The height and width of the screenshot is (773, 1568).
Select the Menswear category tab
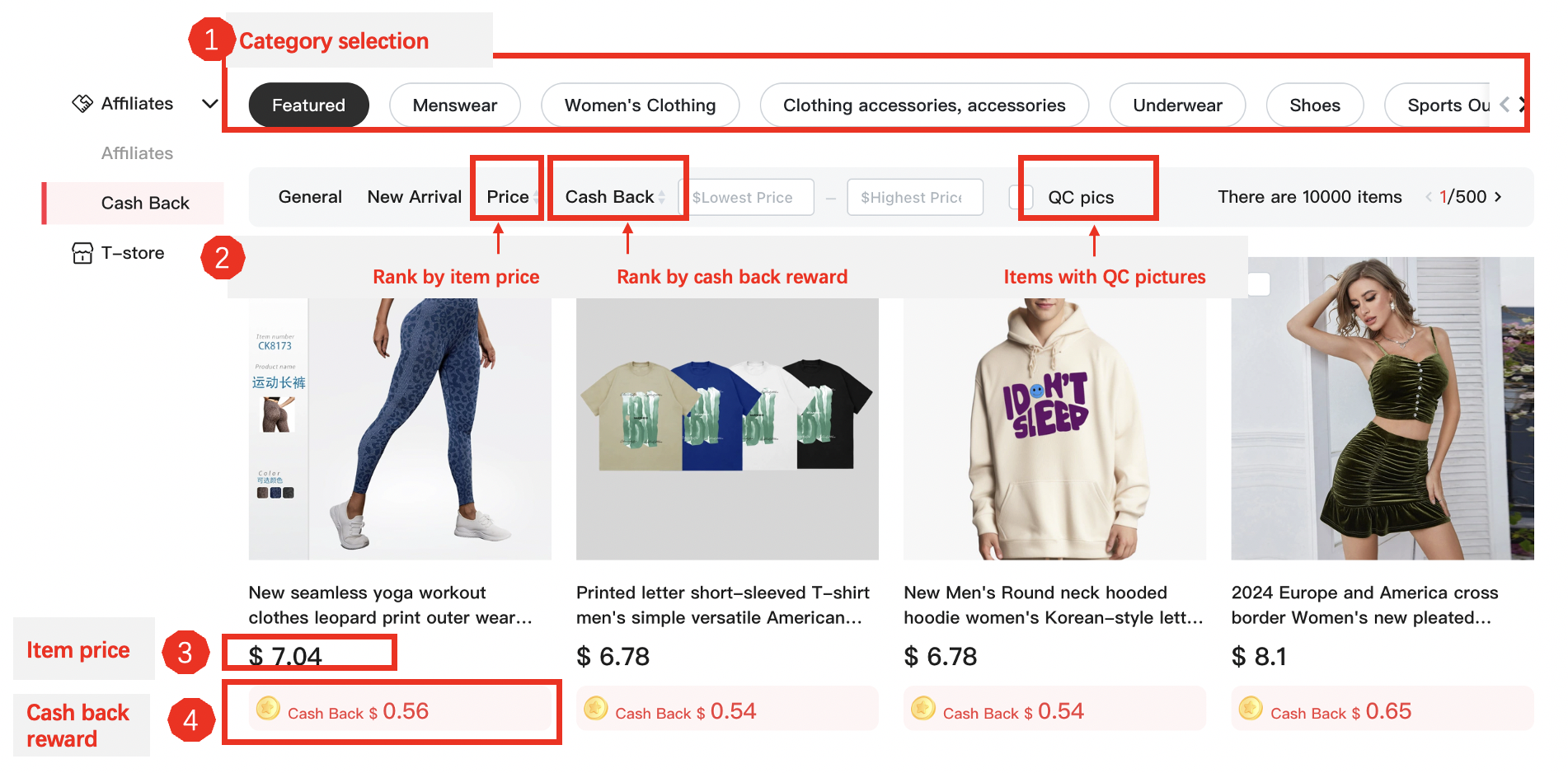(454, 105)
